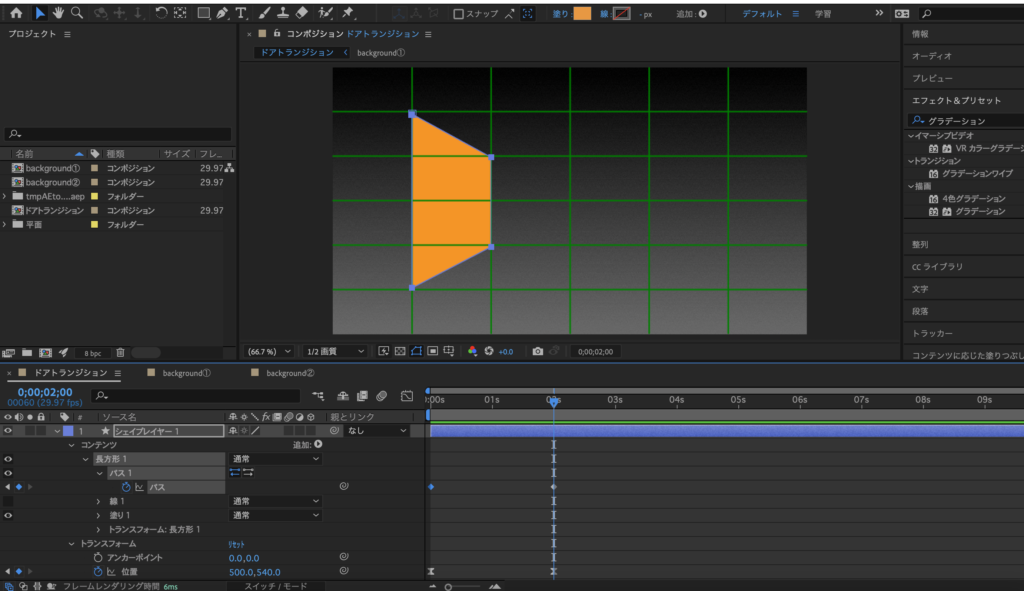This screenshot has width=1024, height=591.
Task: Click the orange 塗り fill color swatch
Action: [x=583, y=14]
